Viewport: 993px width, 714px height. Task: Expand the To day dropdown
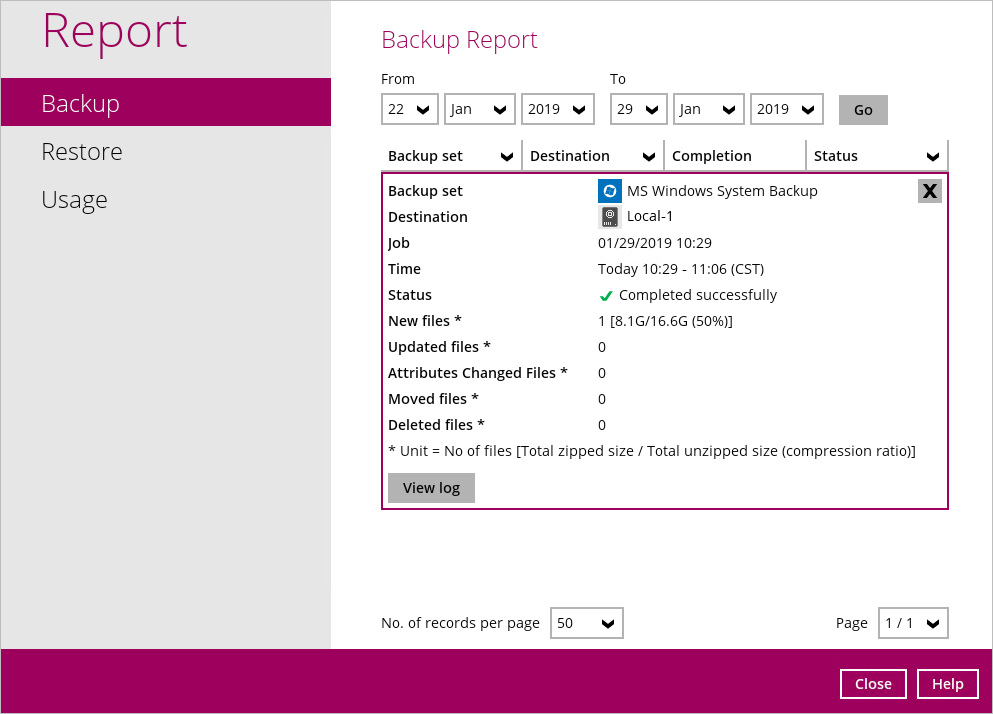[639, 109]
